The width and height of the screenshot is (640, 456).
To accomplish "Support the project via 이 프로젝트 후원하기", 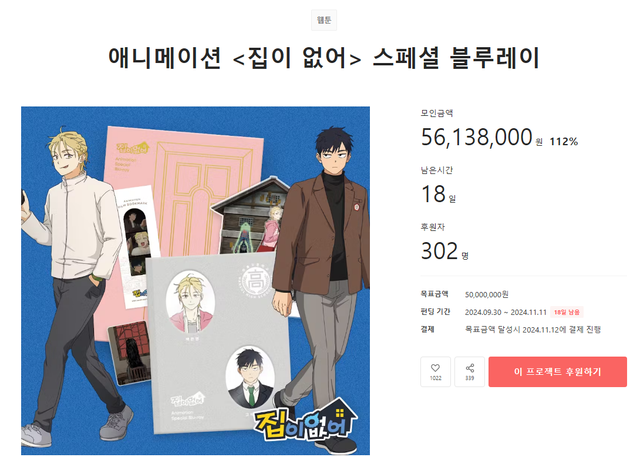I will 558,371.
